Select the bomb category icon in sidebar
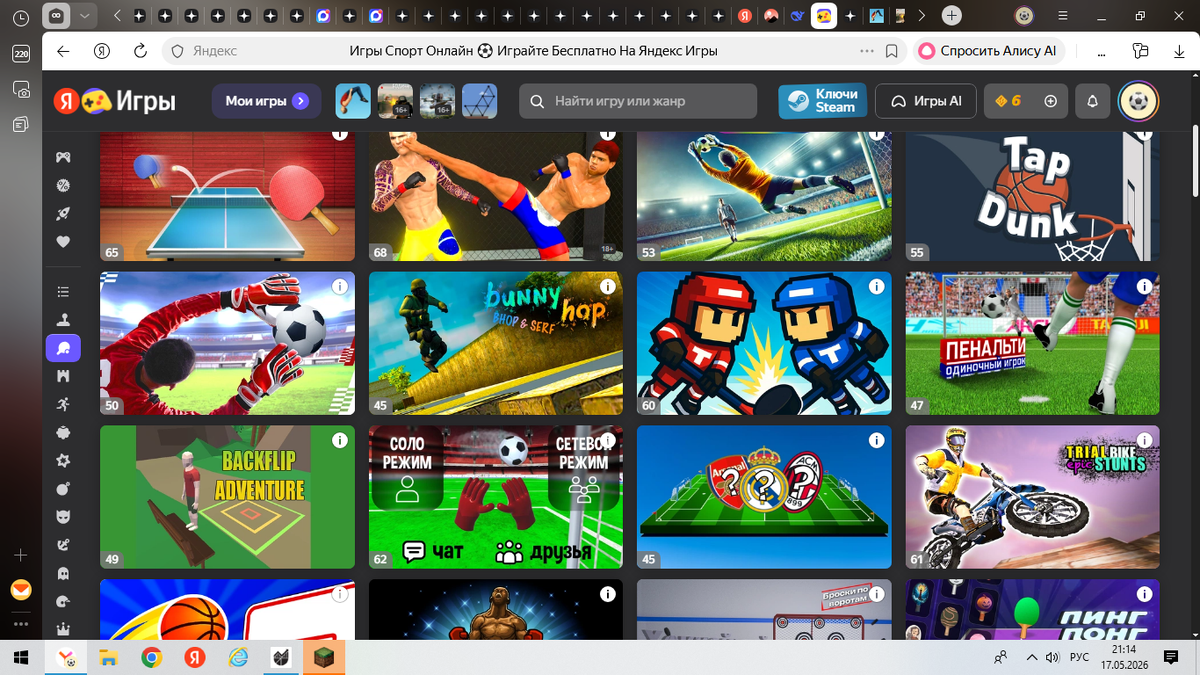Screen dimensions: 1200x675 (63, 489)
